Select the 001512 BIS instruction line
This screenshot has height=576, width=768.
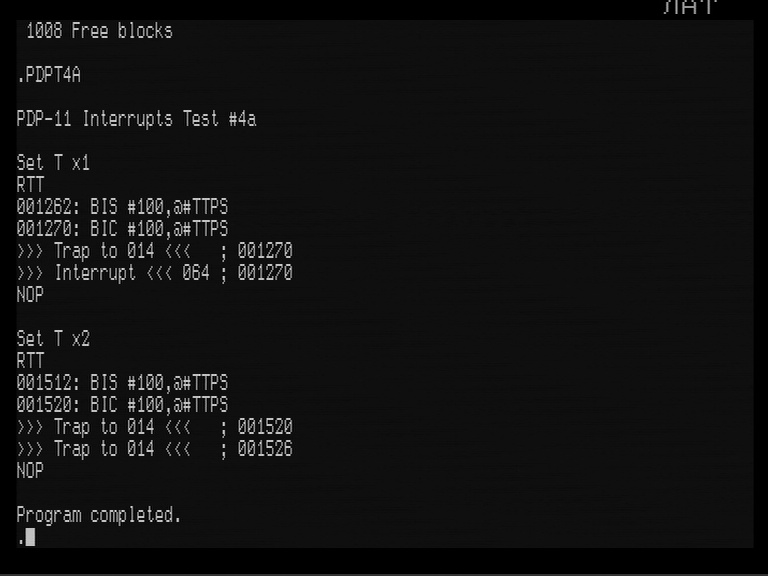[x=122, y=383]
